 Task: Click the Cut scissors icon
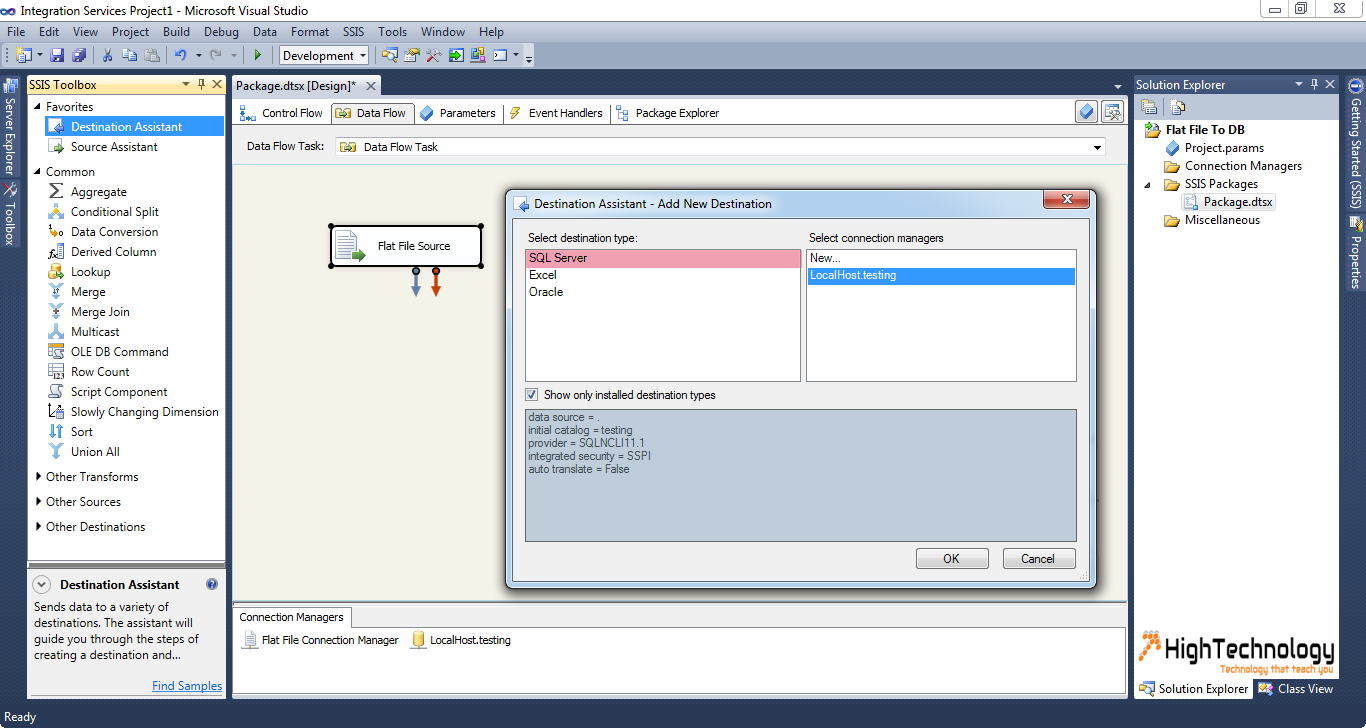point(108,55)
